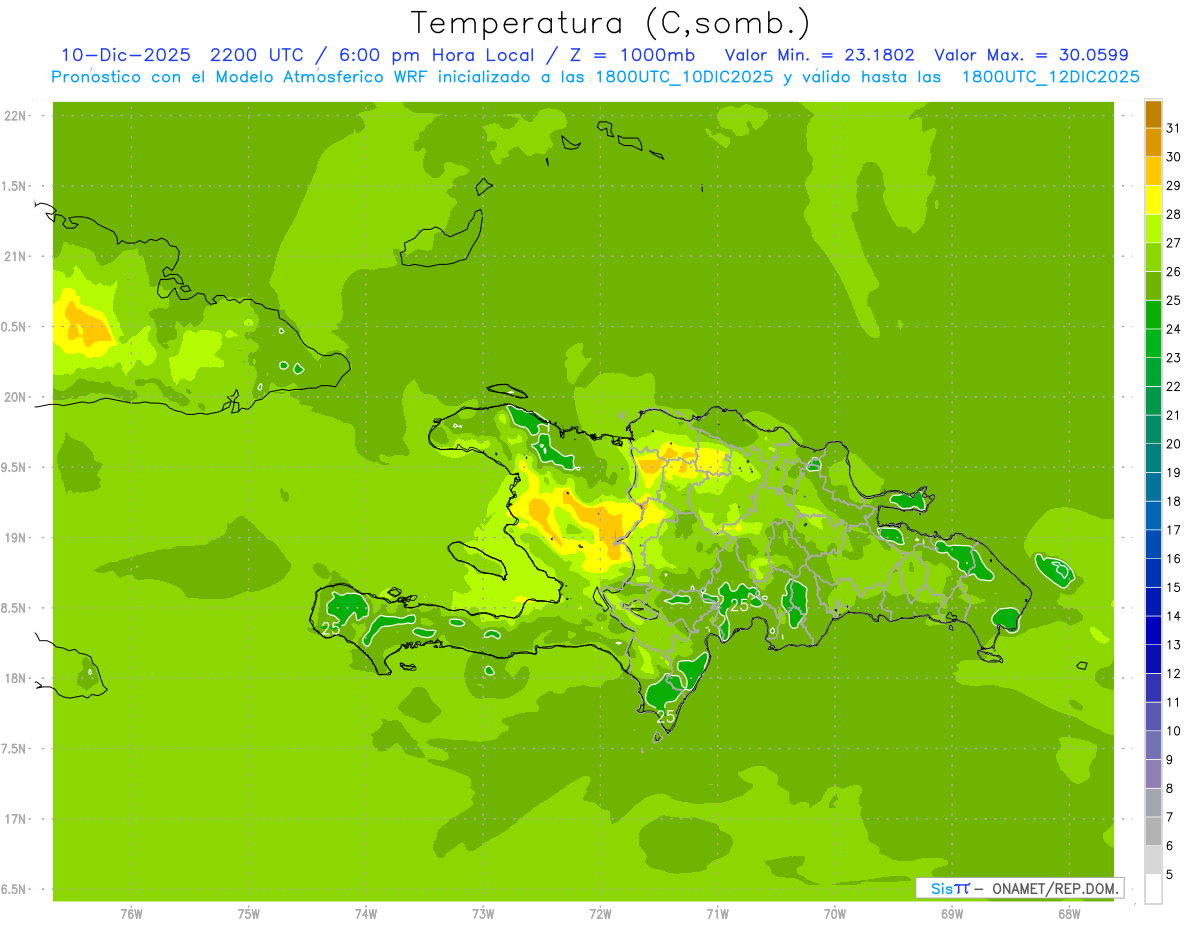Select the '1800UTC_12DIC2025' valid-until time text
This screenshot has width=1200, height=927.
1051,77
